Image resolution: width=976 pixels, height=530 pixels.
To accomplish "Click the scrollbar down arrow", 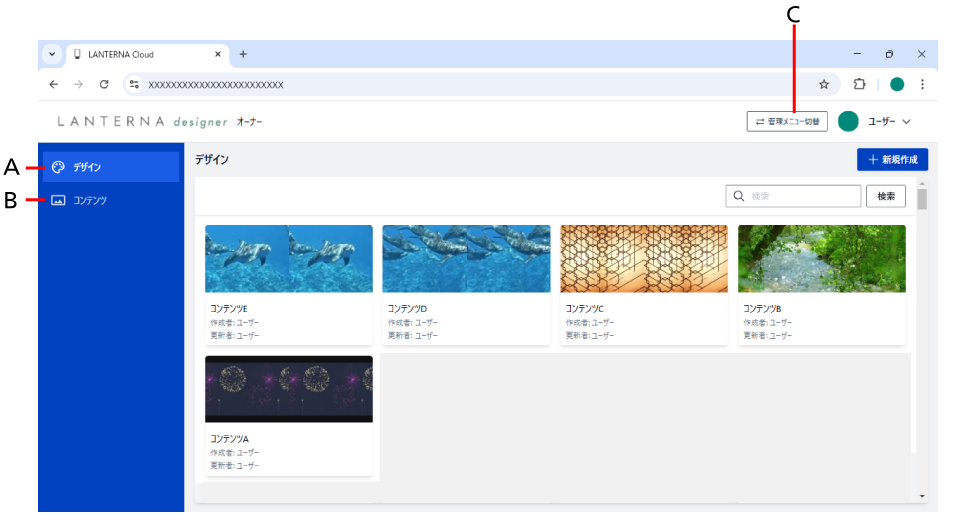I will point(921,496).
